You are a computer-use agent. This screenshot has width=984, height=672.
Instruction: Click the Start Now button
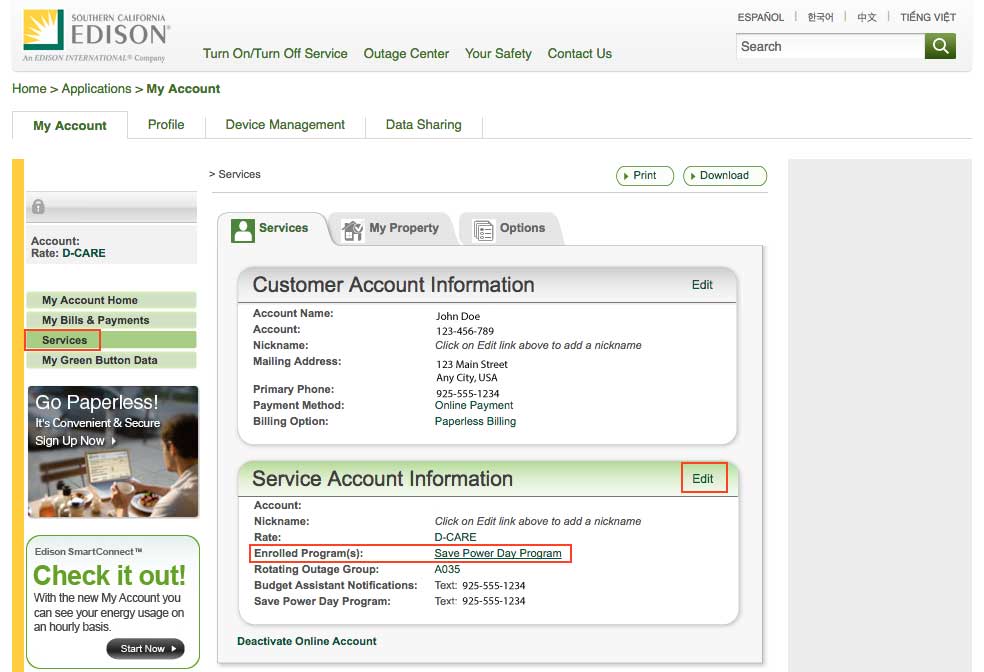coord(145,649)
